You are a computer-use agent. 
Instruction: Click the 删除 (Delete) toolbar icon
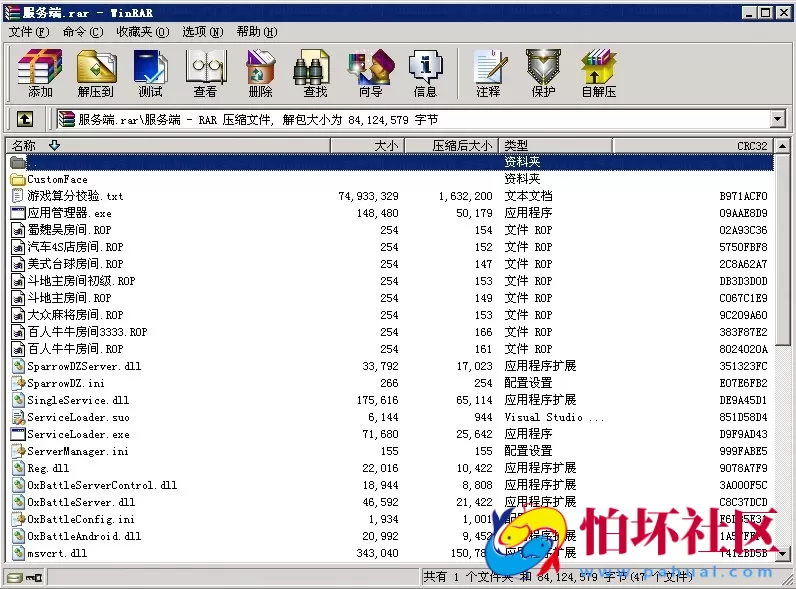pyautogui.click(x=260, y=73)
